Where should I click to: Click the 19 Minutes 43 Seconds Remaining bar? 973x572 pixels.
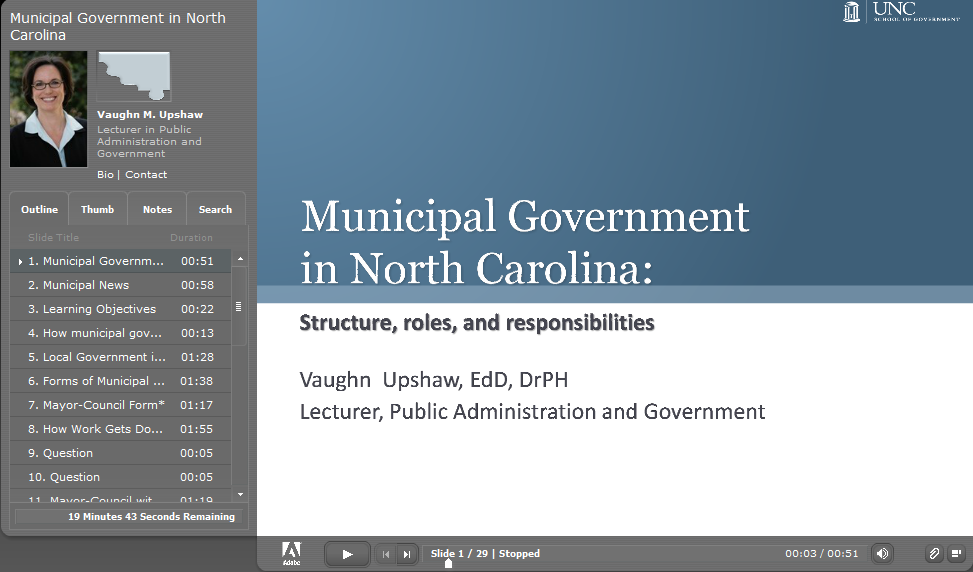(129, 516)
